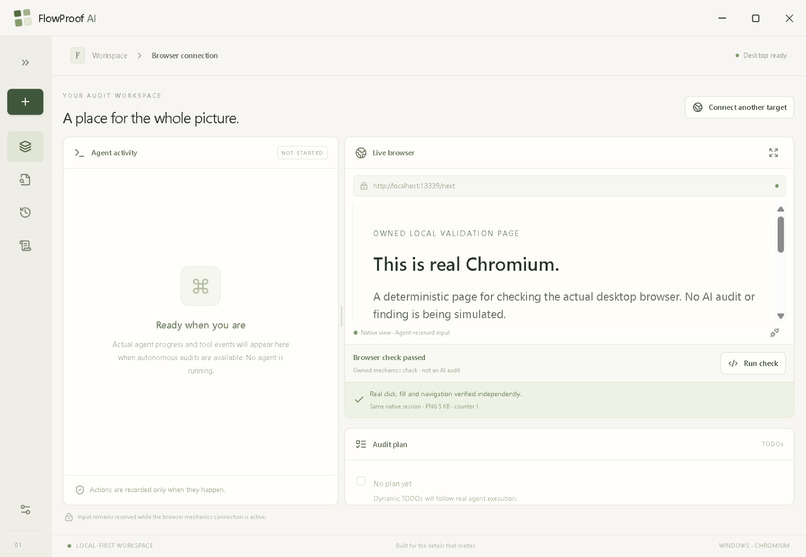Image resolution: width=806 pixels, height=557 pixels.
Task: Click the connection plug icon below browser
Action: pyautogui.click(x=774, y=333)
